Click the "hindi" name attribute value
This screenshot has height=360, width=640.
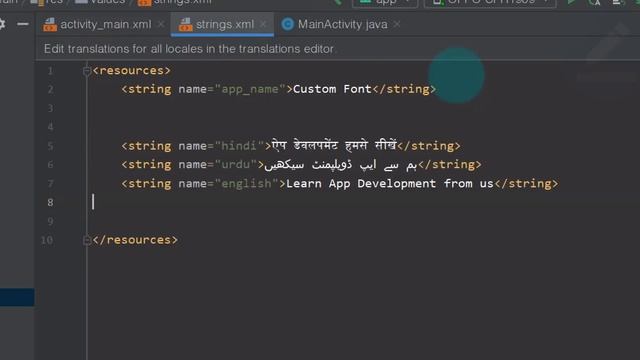click(x=239, y=146)
